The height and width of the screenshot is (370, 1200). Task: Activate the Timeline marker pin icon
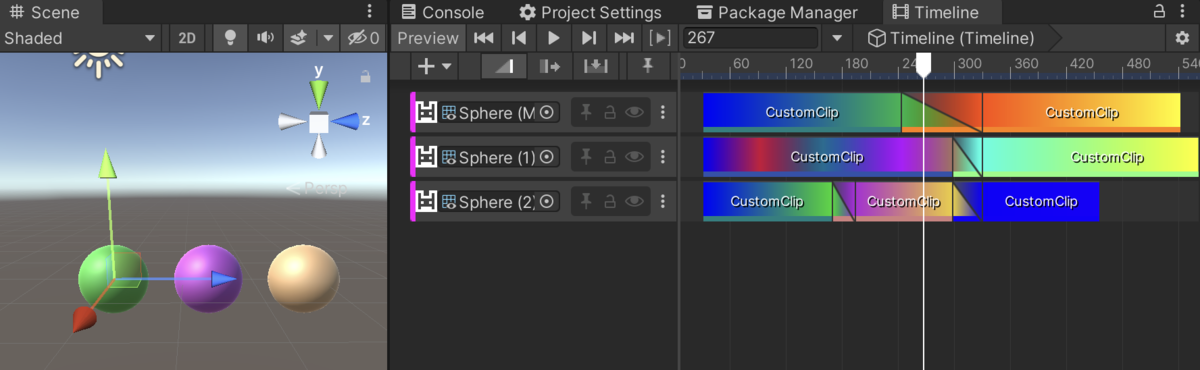pyautogui.click(x=647, y=66)
